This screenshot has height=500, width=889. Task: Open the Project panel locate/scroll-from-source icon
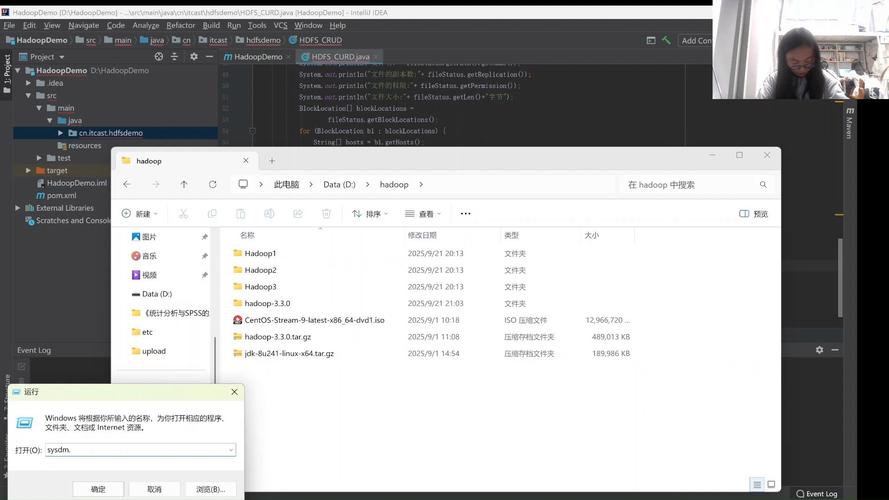tap(159, 57)
